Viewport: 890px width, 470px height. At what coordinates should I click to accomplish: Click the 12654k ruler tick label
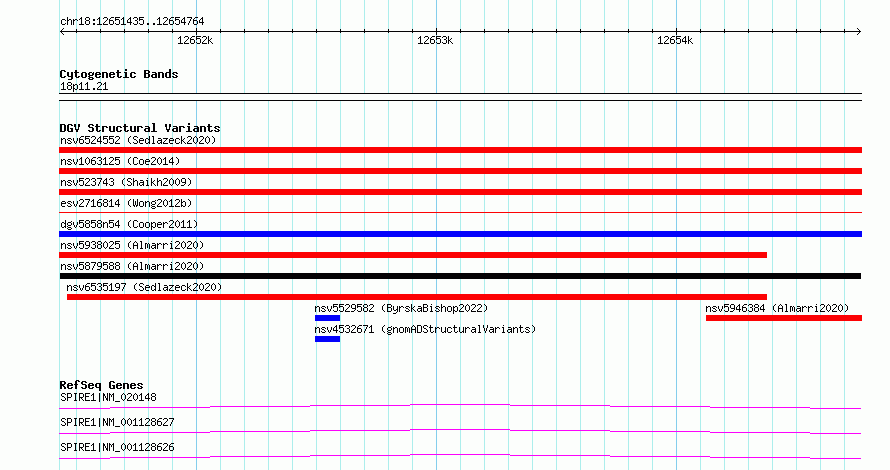coord(675,40)
